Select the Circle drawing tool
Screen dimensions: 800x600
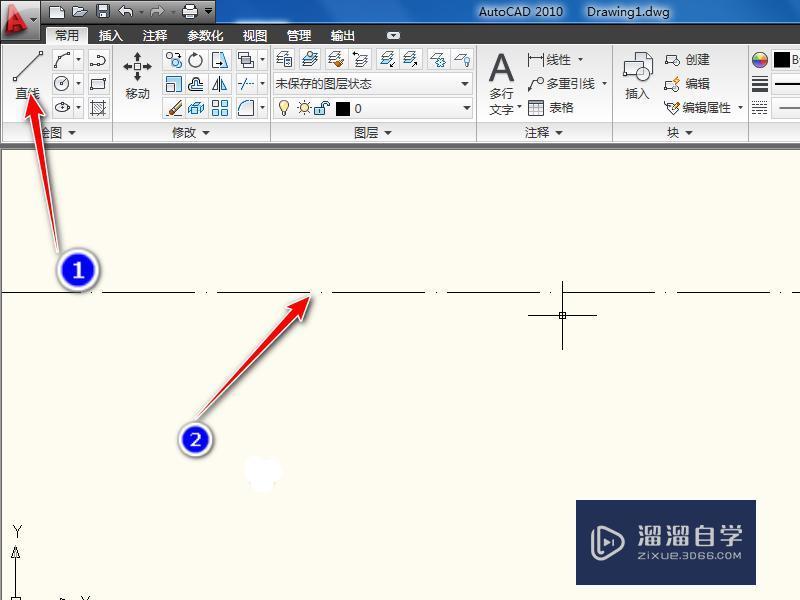tap(62, 84)
